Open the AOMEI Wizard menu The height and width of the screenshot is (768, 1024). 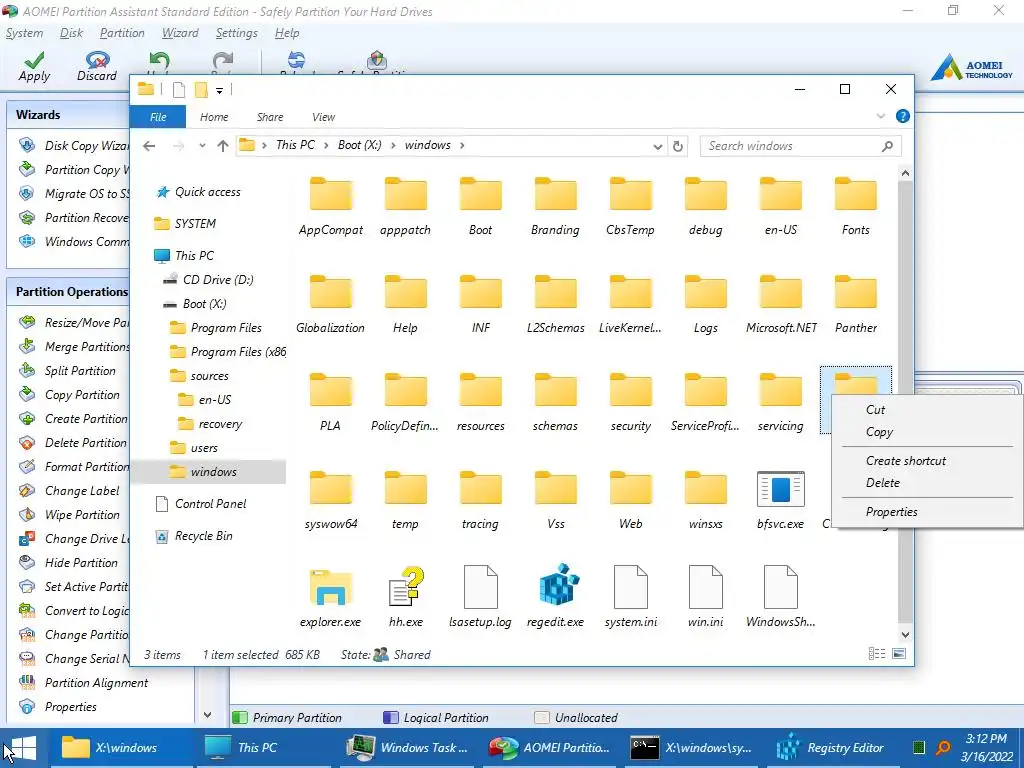[x=180, y=33]
